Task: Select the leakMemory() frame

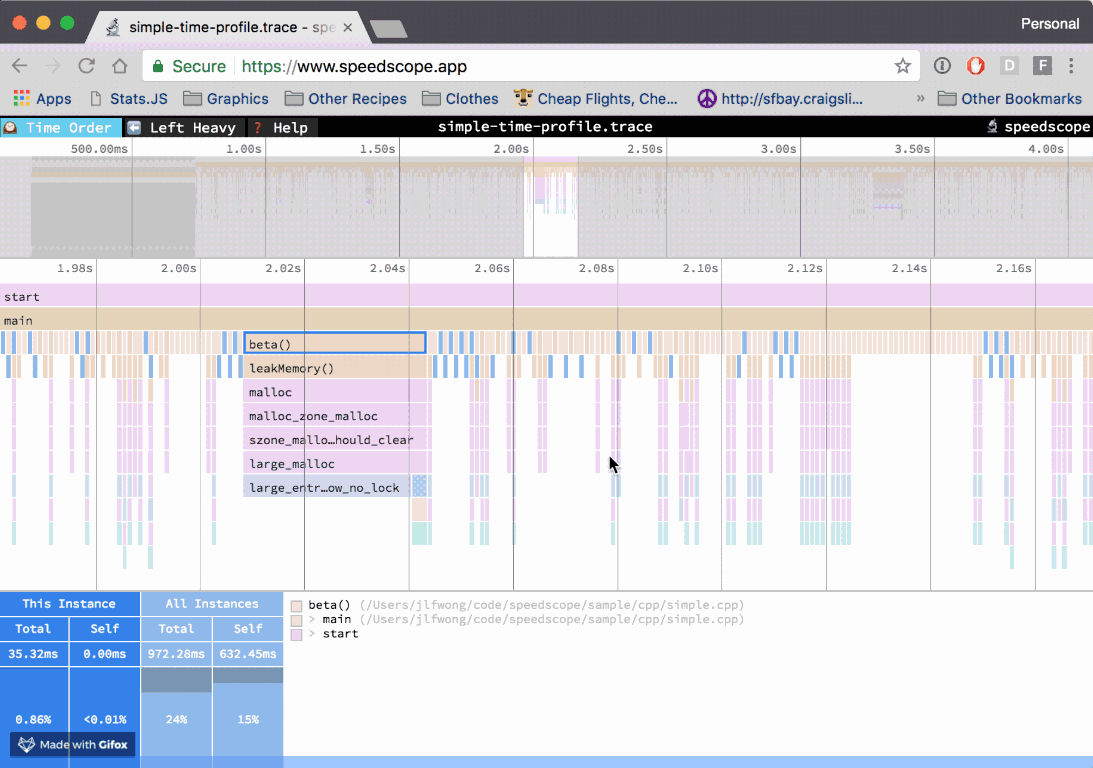Action: 336,367
